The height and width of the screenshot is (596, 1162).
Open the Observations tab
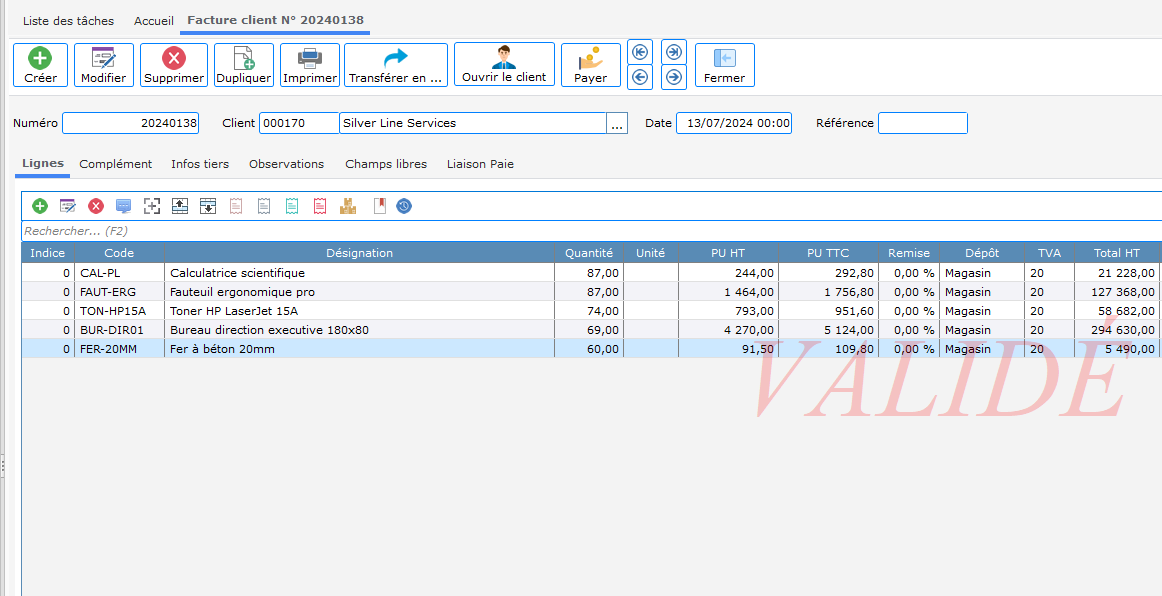pyautogui.click(x=286, y=164)
